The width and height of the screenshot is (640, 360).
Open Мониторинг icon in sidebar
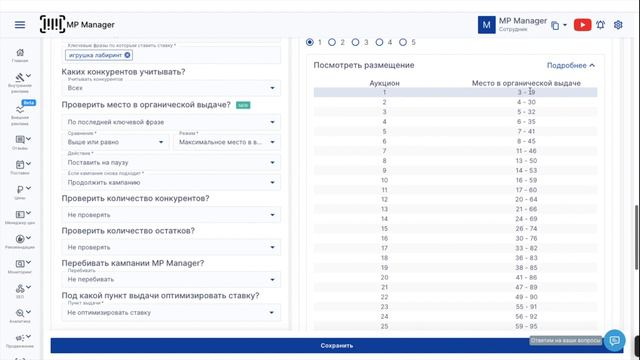pos(20,264)
